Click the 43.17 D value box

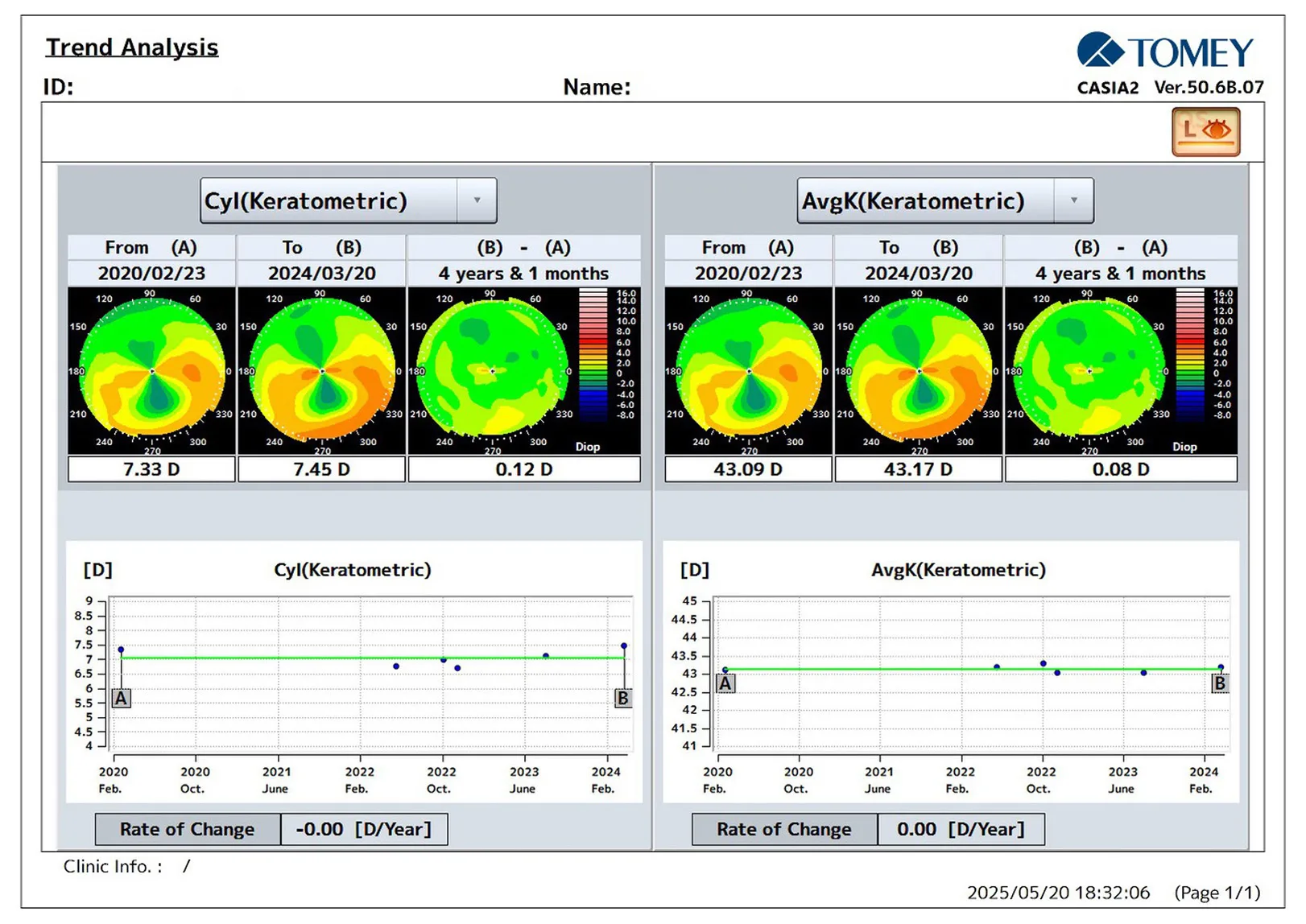tap(919, 469)
